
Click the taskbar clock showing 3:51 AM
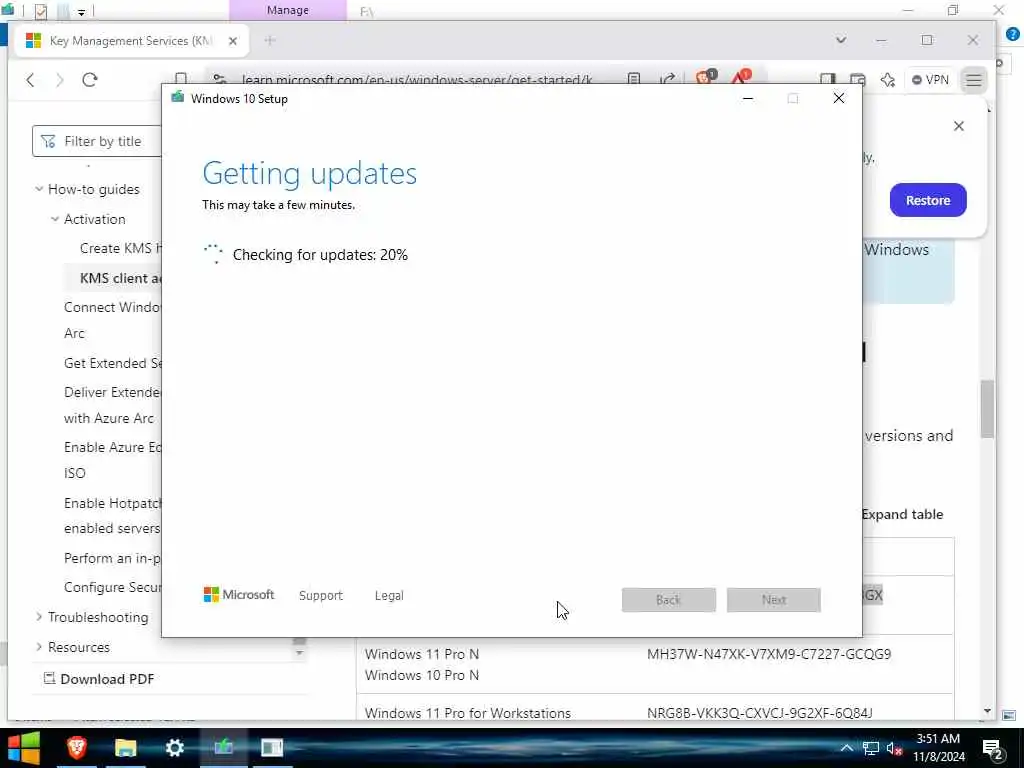(x=938, y=748)
